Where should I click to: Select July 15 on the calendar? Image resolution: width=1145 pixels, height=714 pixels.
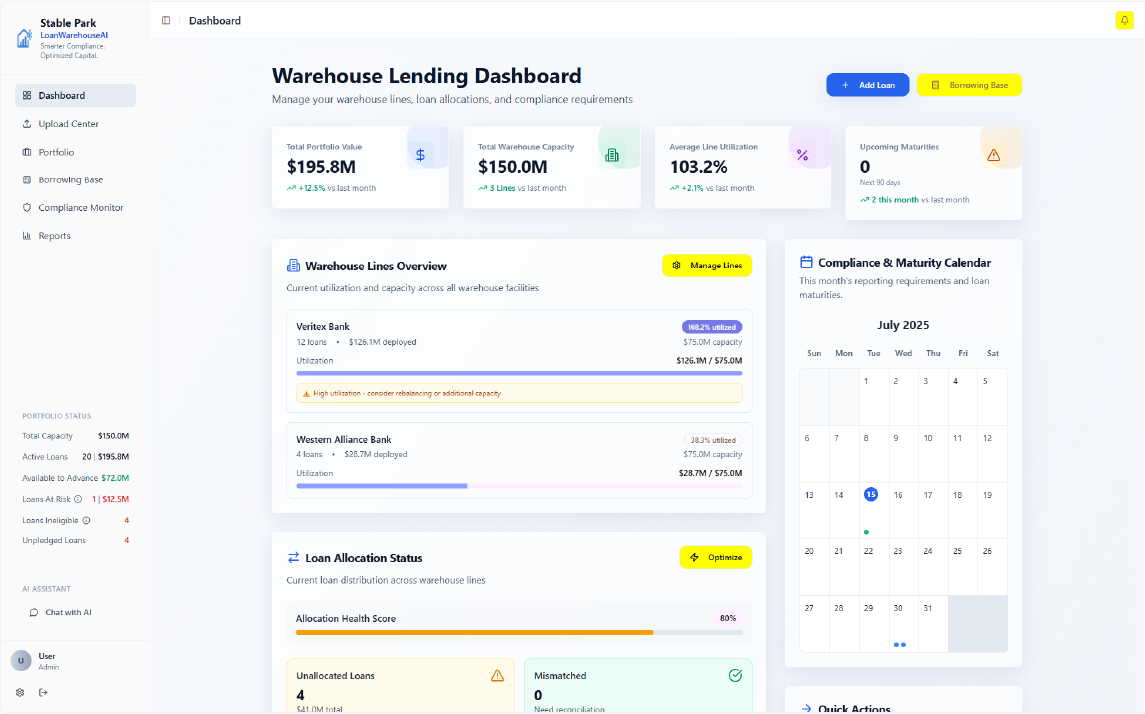tap(870, 494)
